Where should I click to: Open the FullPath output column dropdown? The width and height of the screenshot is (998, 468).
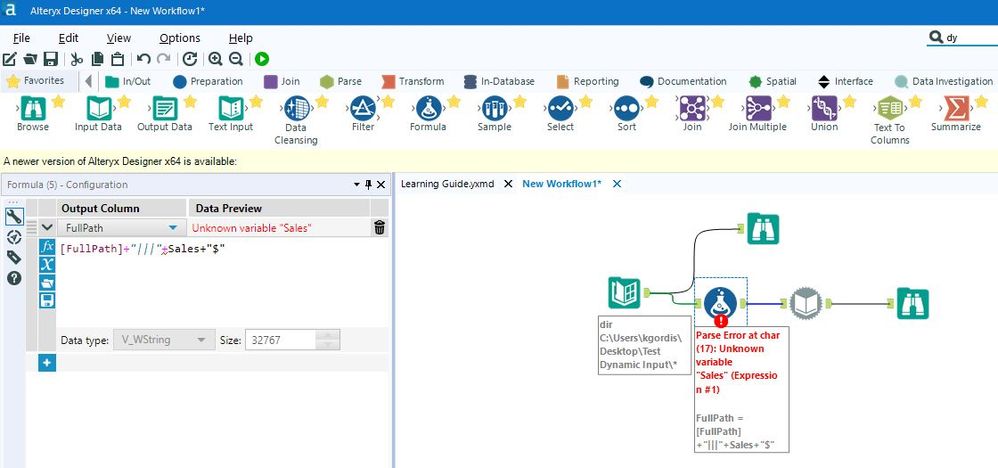click(x=172, y=228)
